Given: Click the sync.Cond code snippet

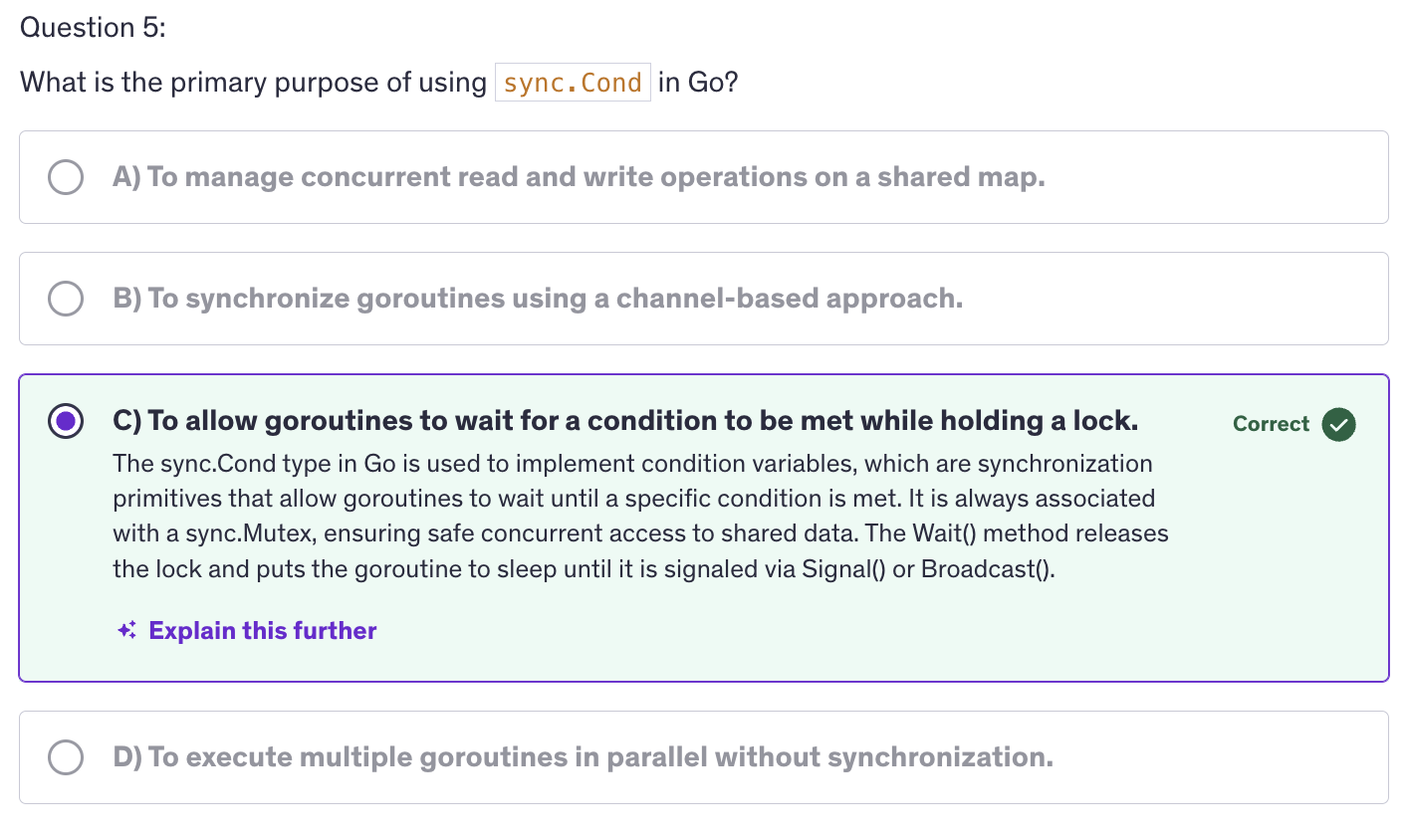Looking at the screenshot, I should coord(573,82).
